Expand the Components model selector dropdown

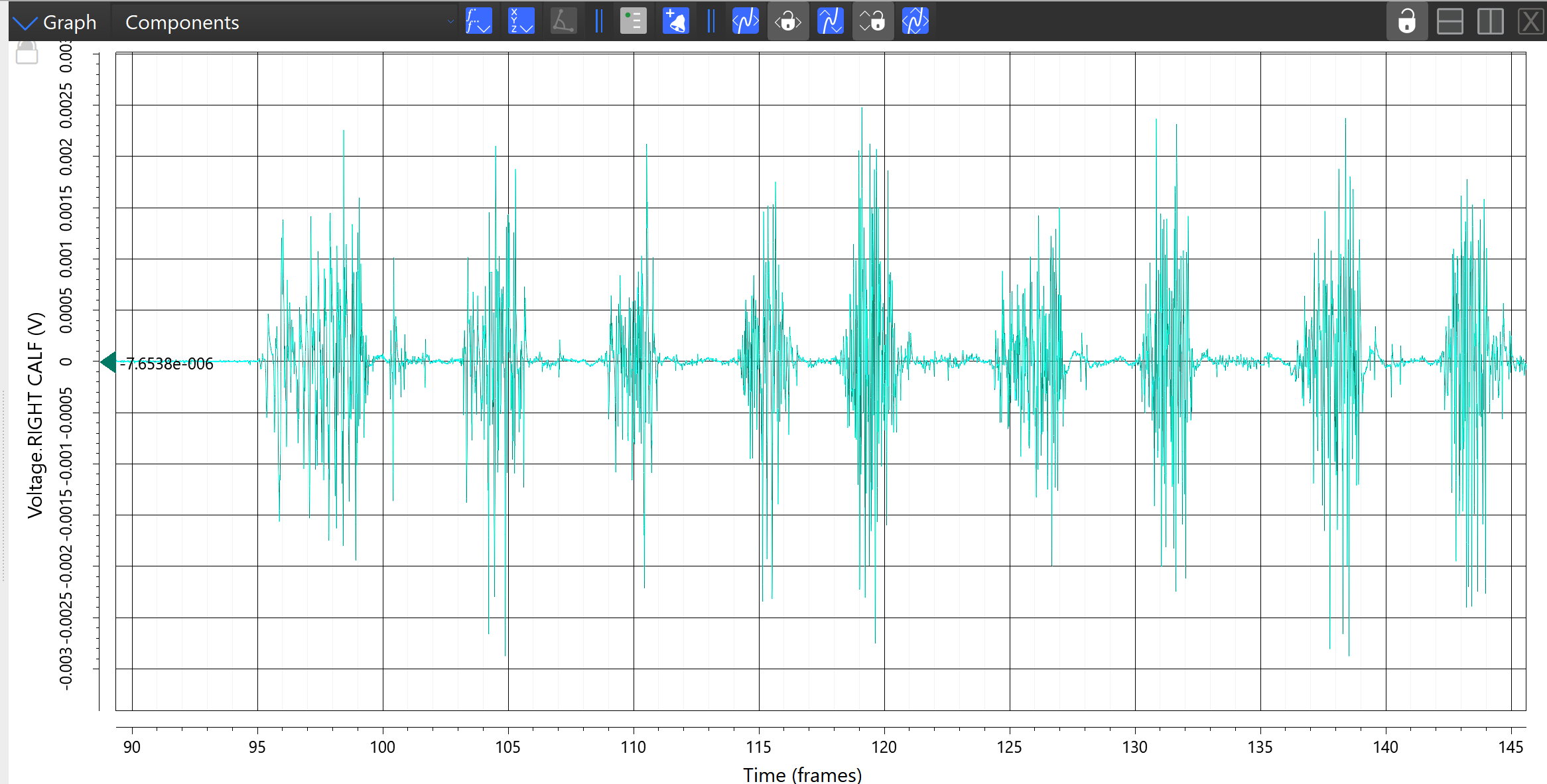point(450,22)
